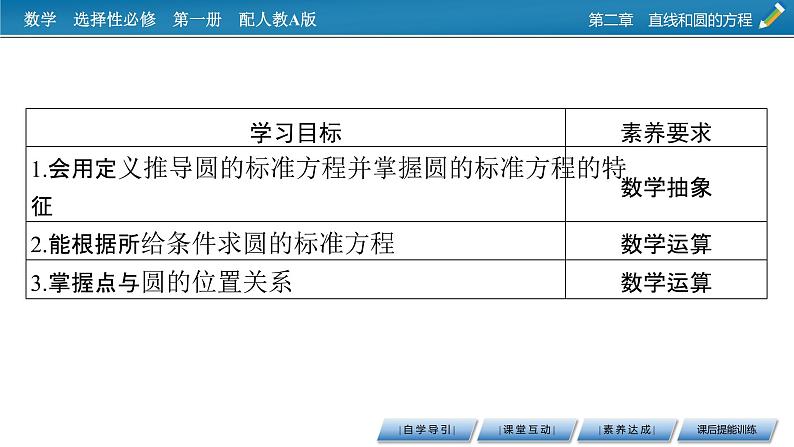This screenshot has width=794, height=447.
Task: Click the 学习目标 table header cell
Action: 295,132
